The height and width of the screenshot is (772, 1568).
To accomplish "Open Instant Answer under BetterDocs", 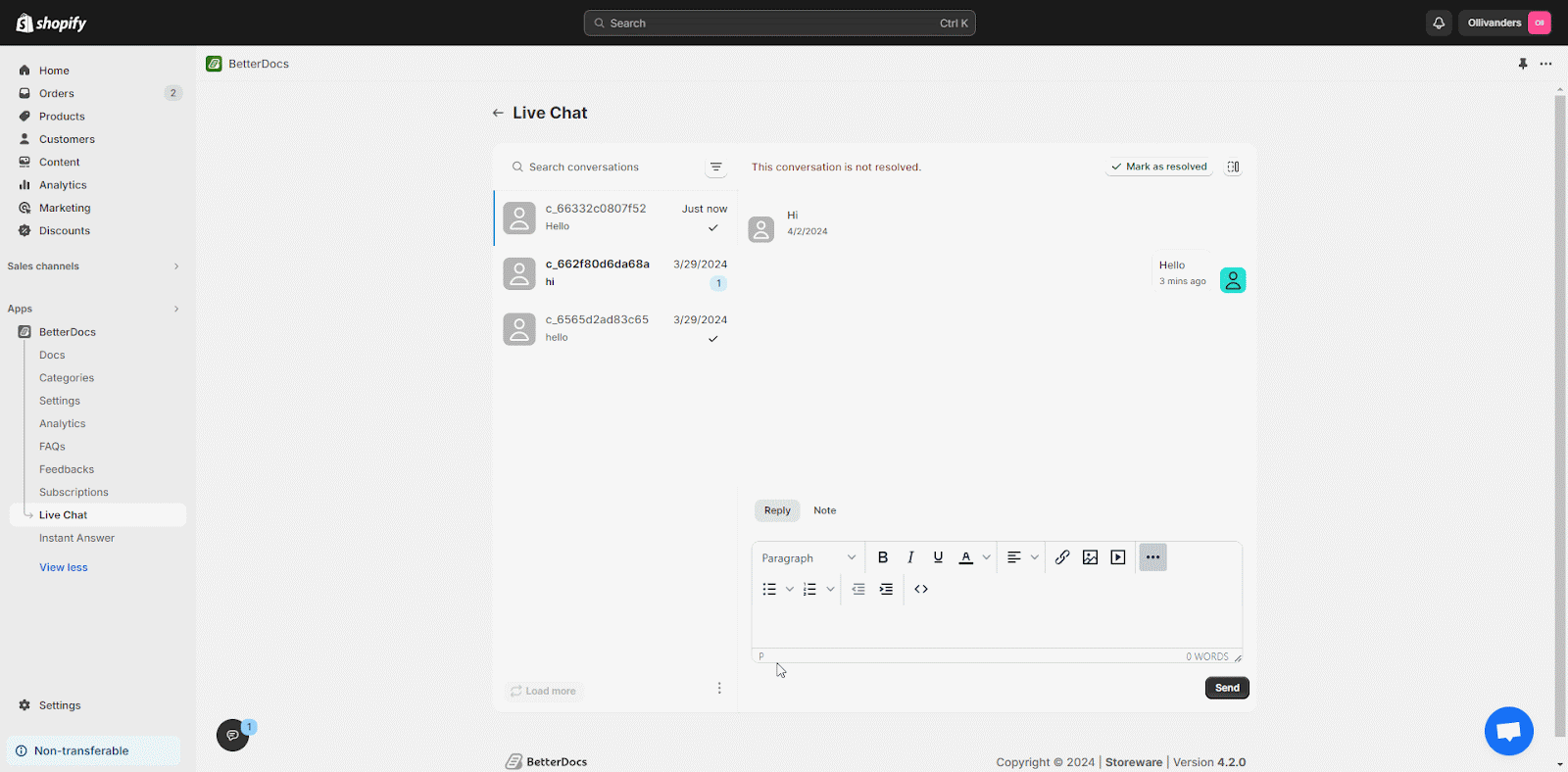I will 76,538.
